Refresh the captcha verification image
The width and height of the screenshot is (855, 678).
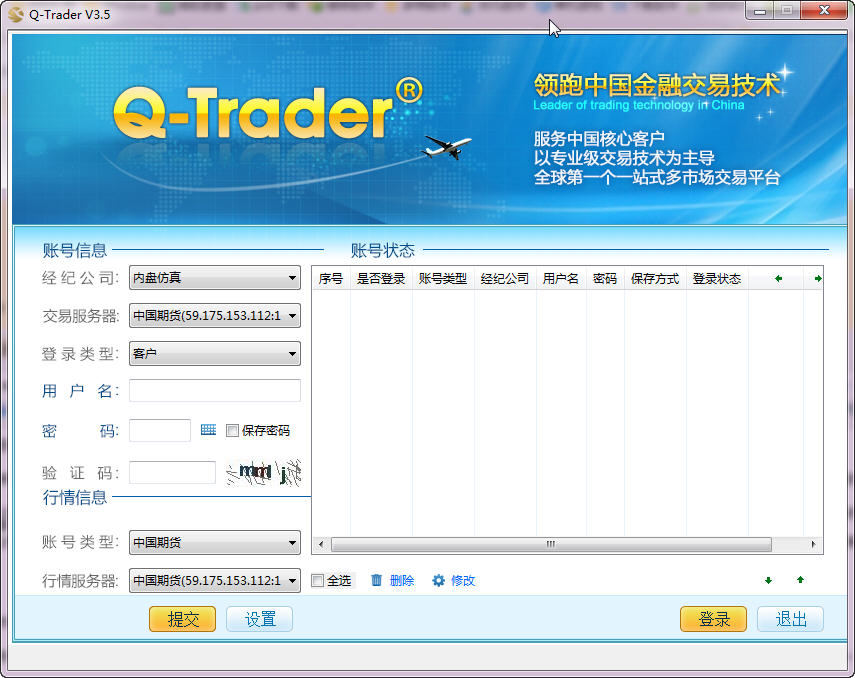pos(263,472)
